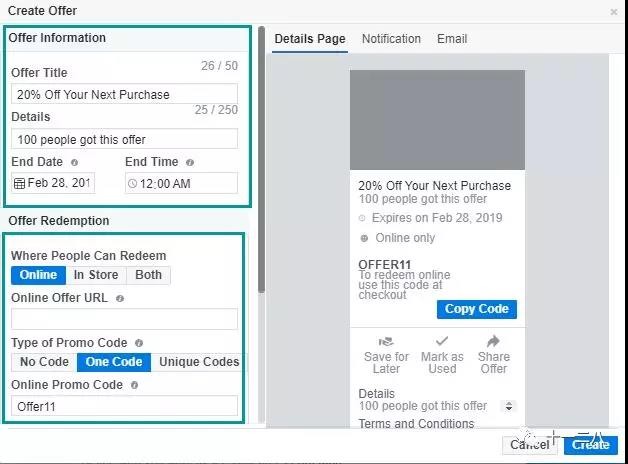Click the clock icon in End Time field

coord(133,183)
